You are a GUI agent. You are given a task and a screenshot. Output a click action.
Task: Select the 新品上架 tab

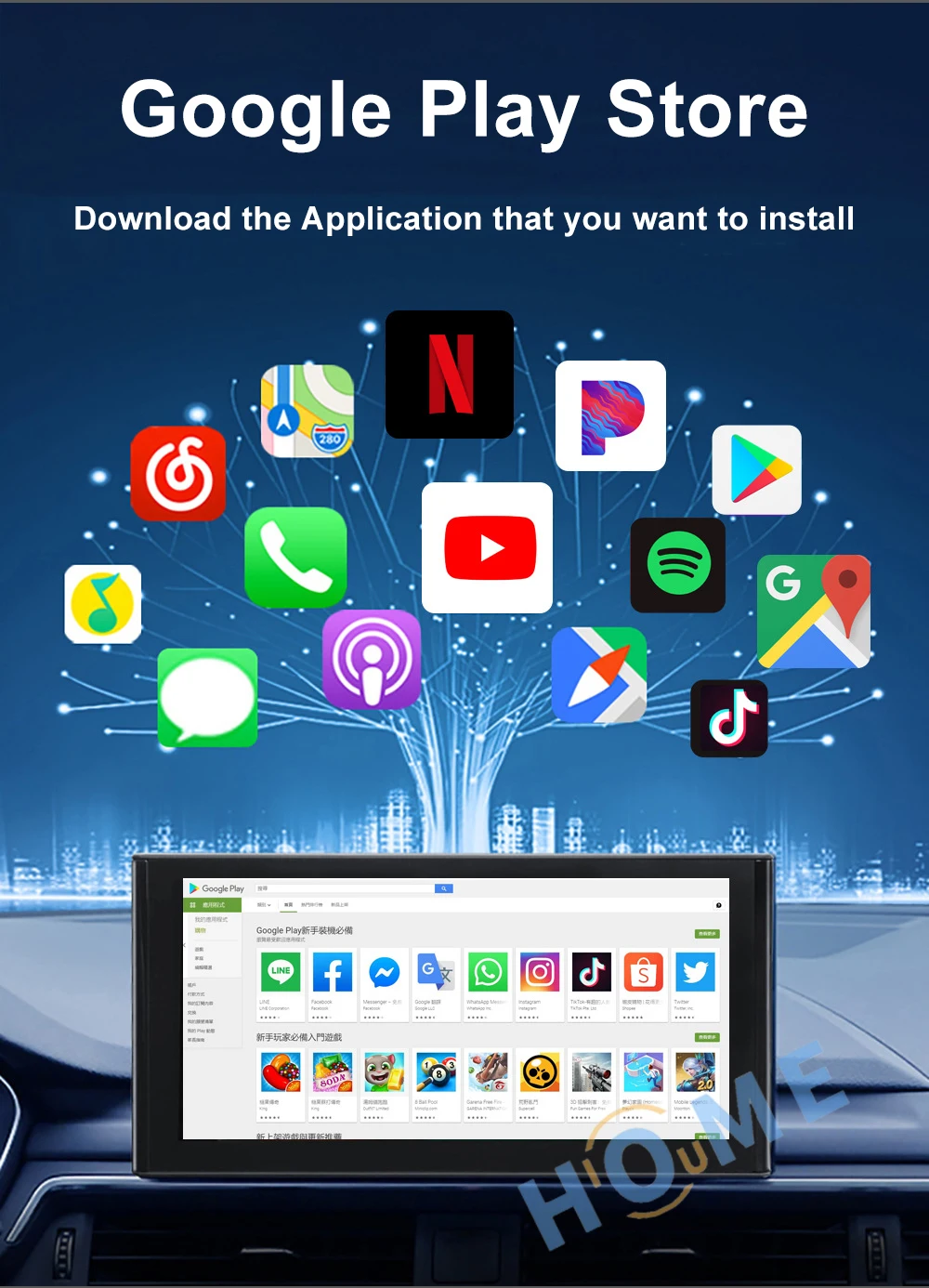coord(341,905)
